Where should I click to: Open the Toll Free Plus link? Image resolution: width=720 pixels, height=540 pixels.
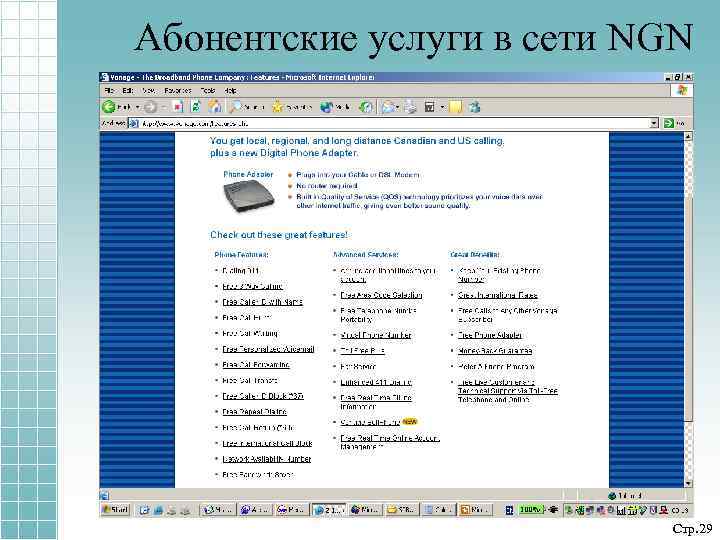click(362, 350)
